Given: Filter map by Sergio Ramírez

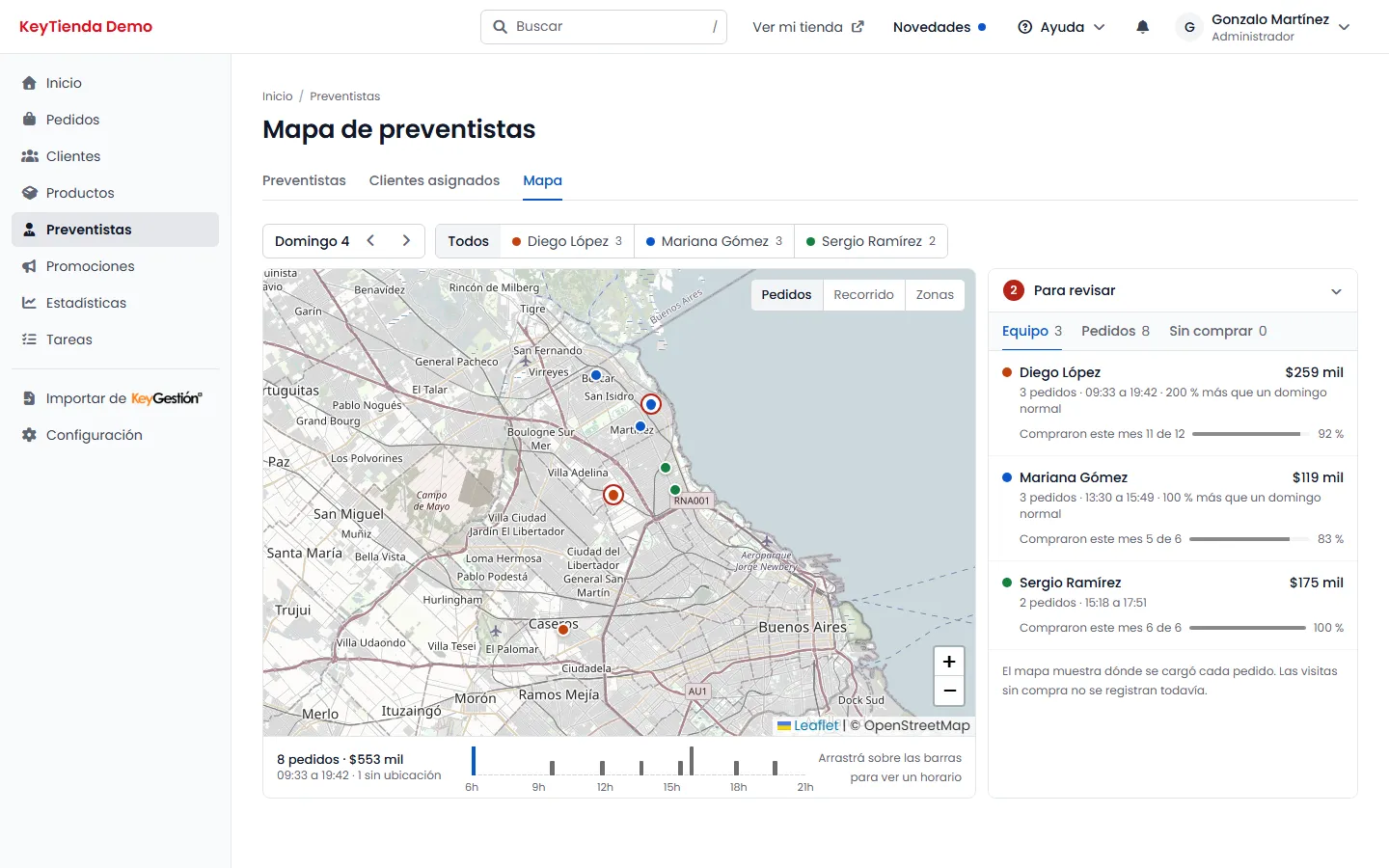Looking at the screenshot, I should [x=871, y=241].
